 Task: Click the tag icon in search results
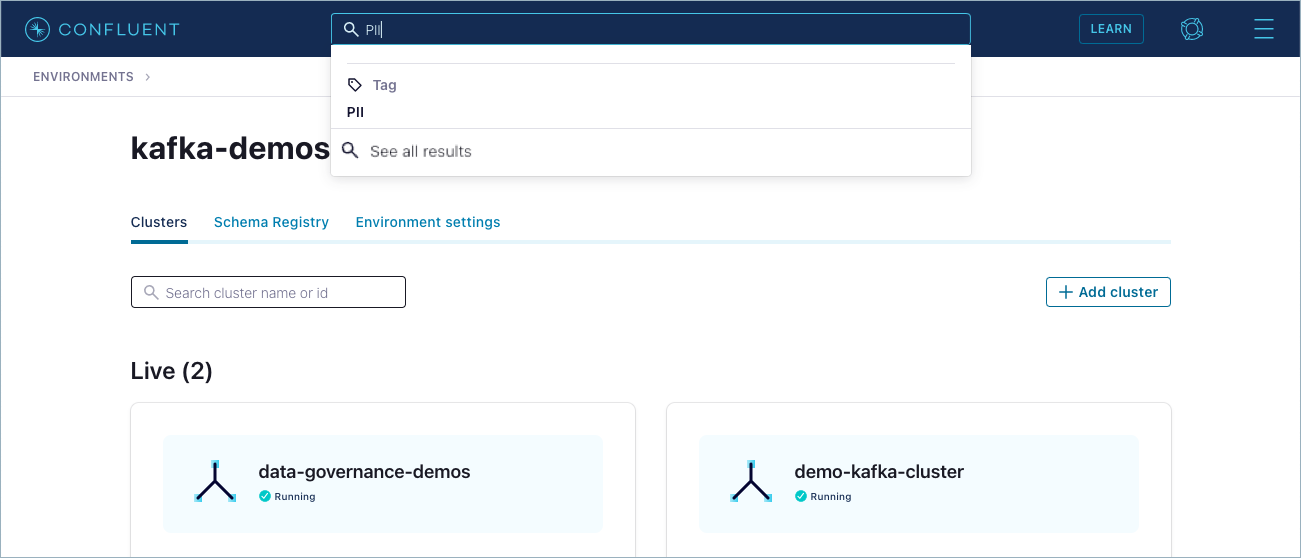[x=355, y=85]
